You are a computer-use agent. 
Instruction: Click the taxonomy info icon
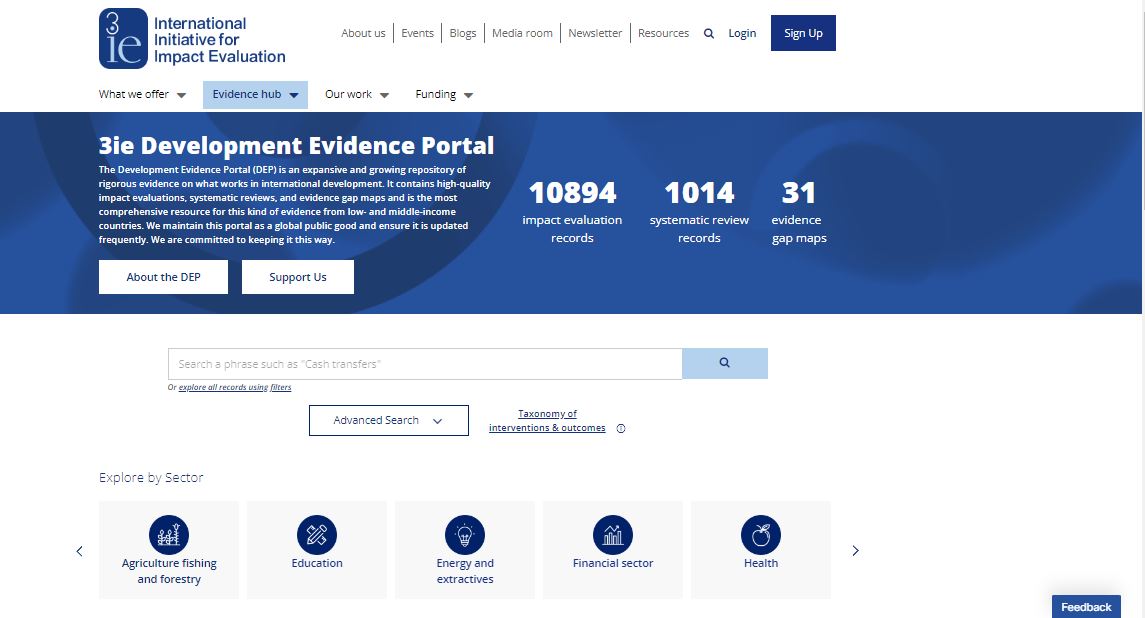(621, 428)
